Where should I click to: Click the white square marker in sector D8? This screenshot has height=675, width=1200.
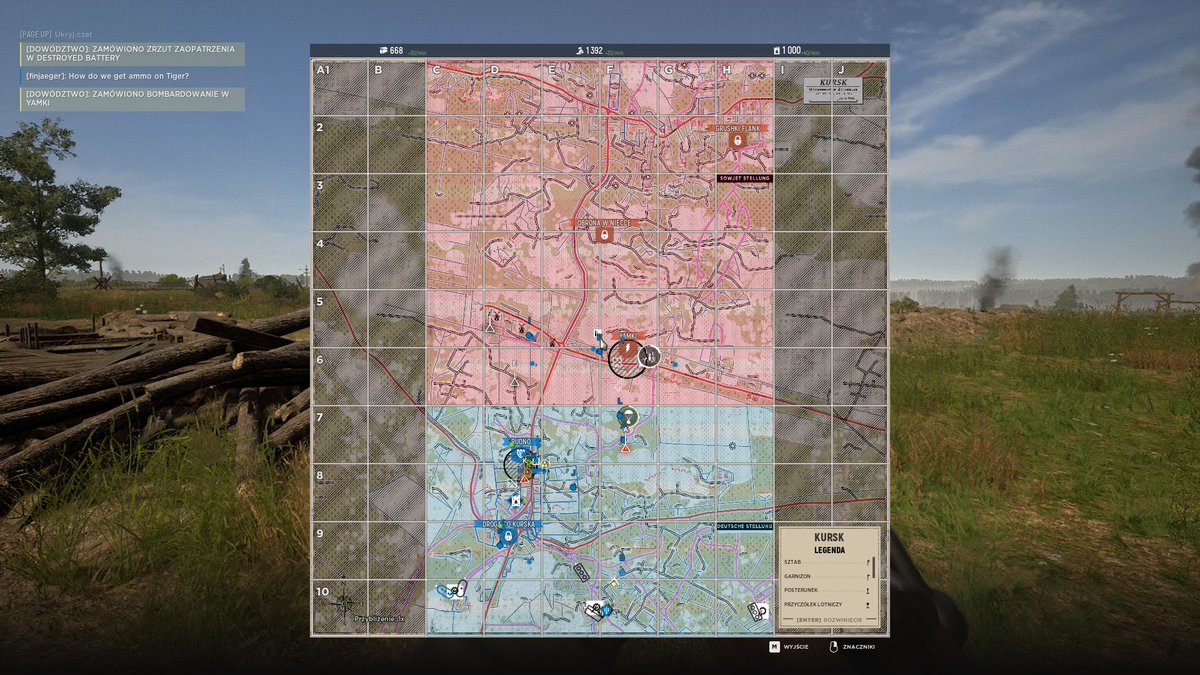tap(516, 501)
